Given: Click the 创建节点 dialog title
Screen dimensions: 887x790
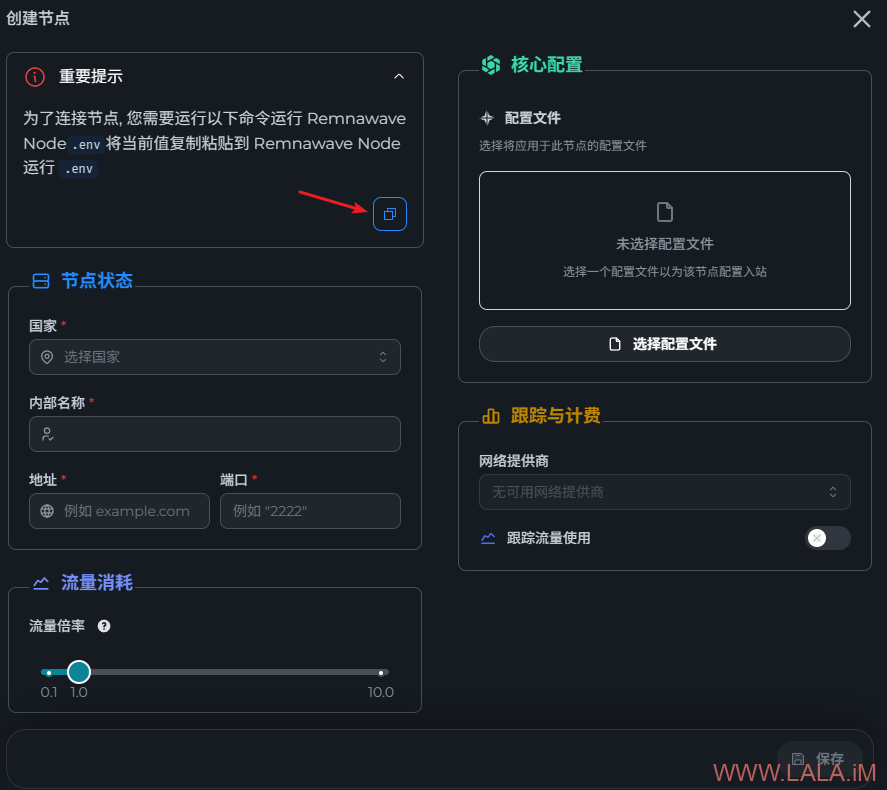Looking at the screenshot, I should click(38, 18).
